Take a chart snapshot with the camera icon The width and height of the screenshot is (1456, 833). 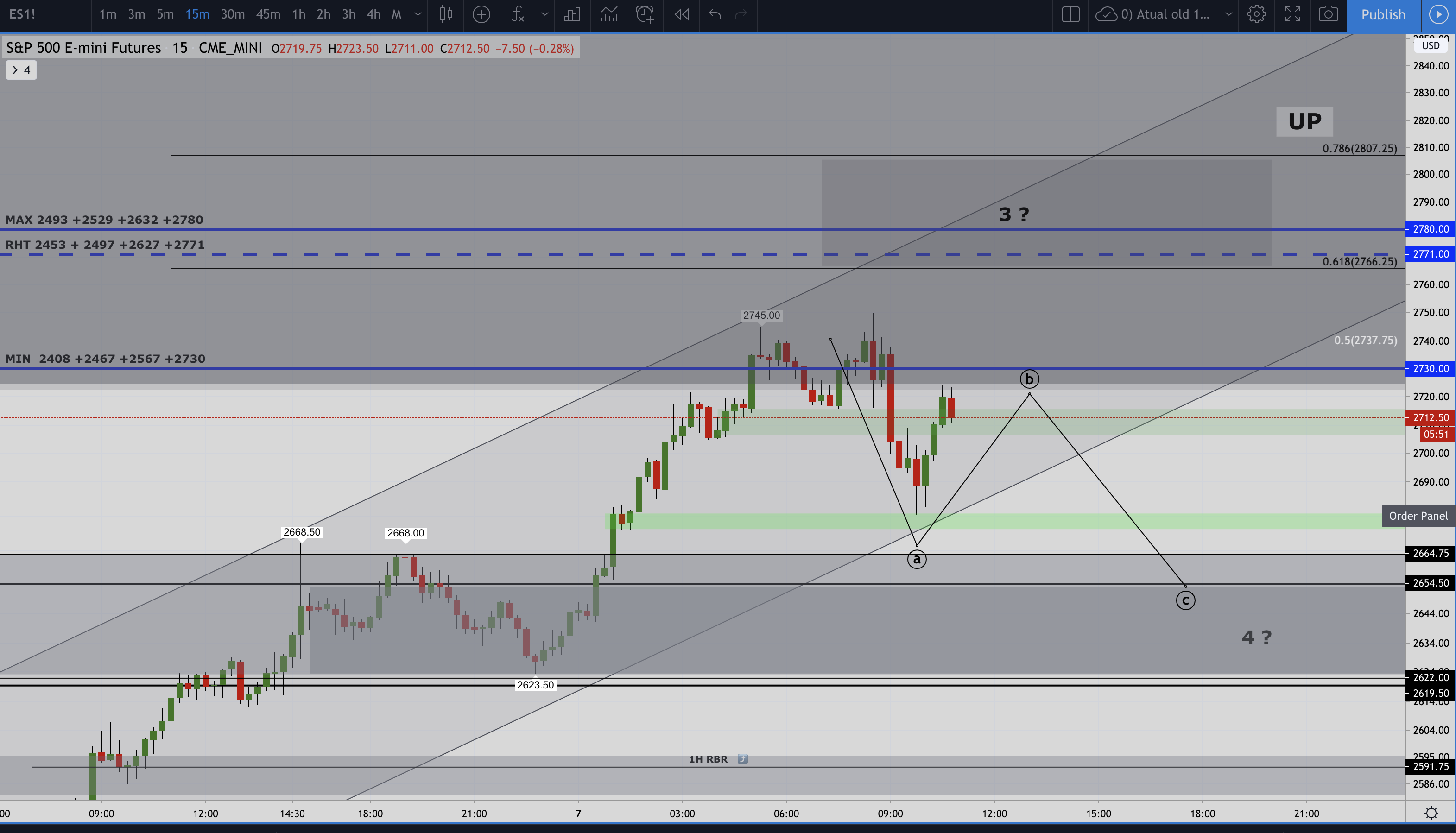(1328, 14)
